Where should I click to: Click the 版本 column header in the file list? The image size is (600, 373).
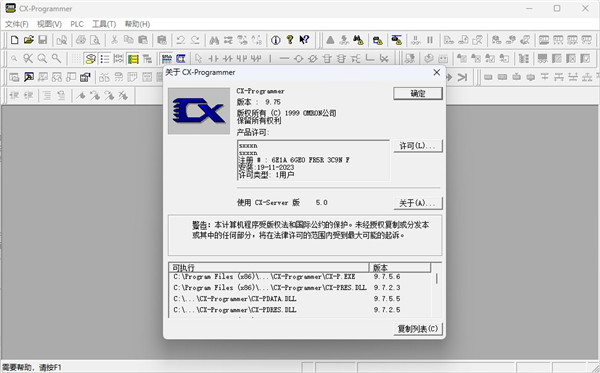click(400, 267)
